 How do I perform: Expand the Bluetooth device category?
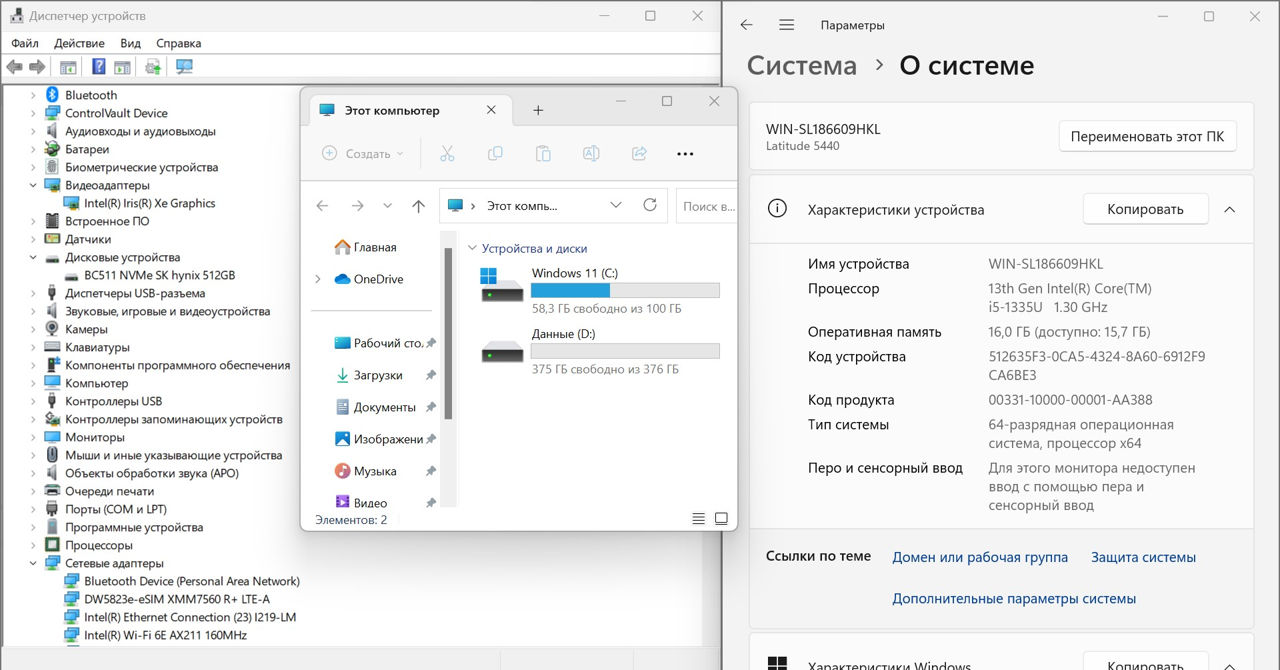tap(33, 95)
